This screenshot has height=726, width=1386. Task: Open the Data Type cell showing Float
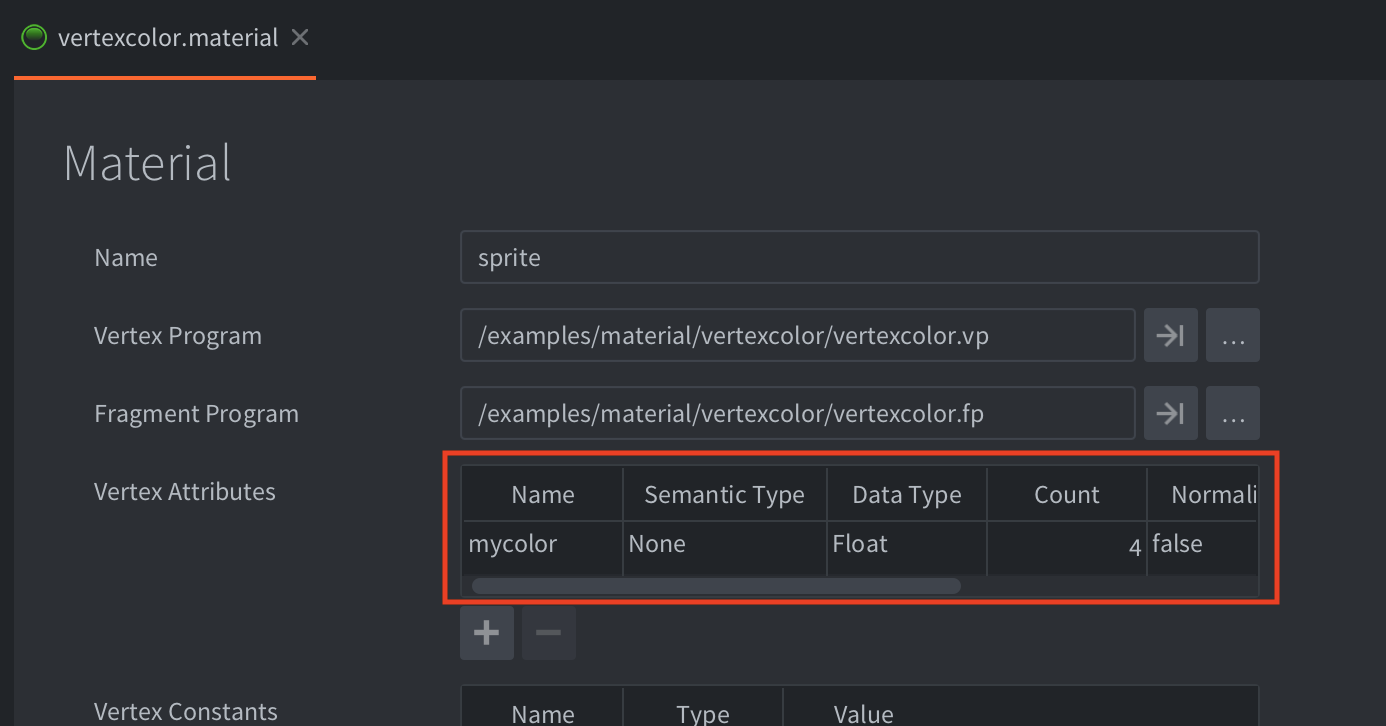coord(907,545)
